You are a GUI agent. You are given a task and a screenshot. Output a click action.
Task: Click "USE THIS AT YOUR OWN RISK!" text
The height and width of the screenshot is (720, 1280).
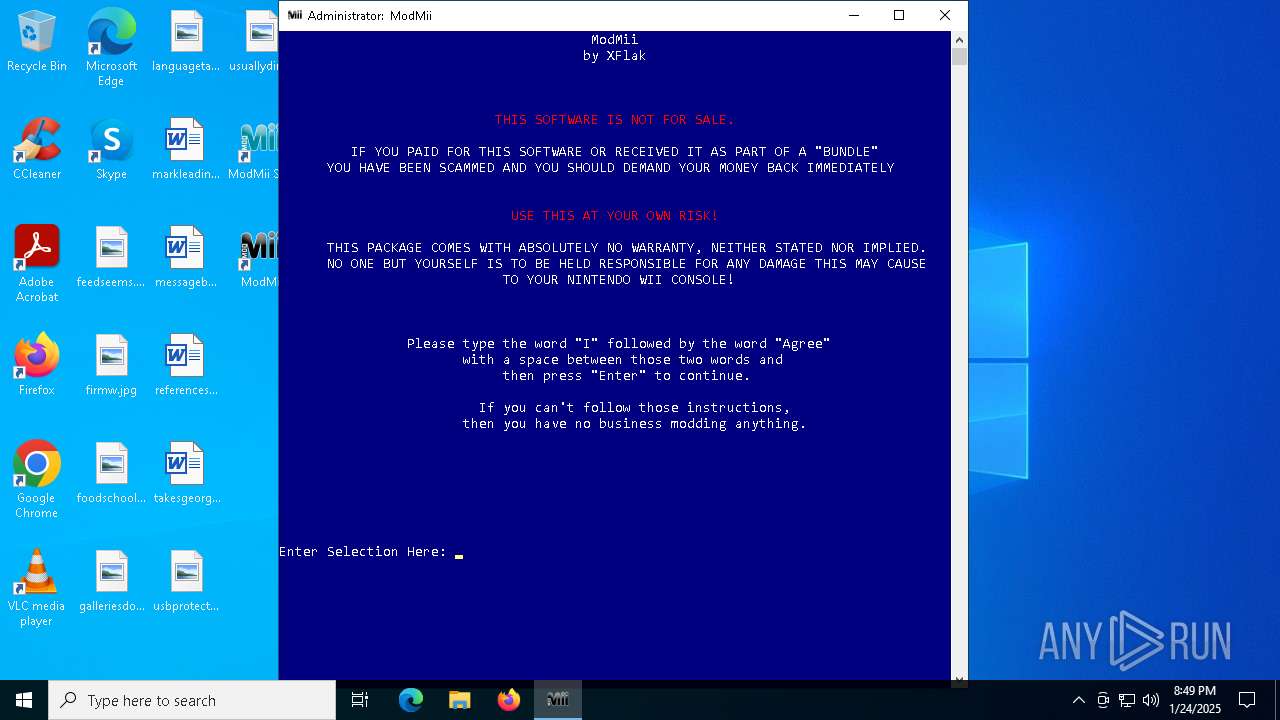pos(614,216)
